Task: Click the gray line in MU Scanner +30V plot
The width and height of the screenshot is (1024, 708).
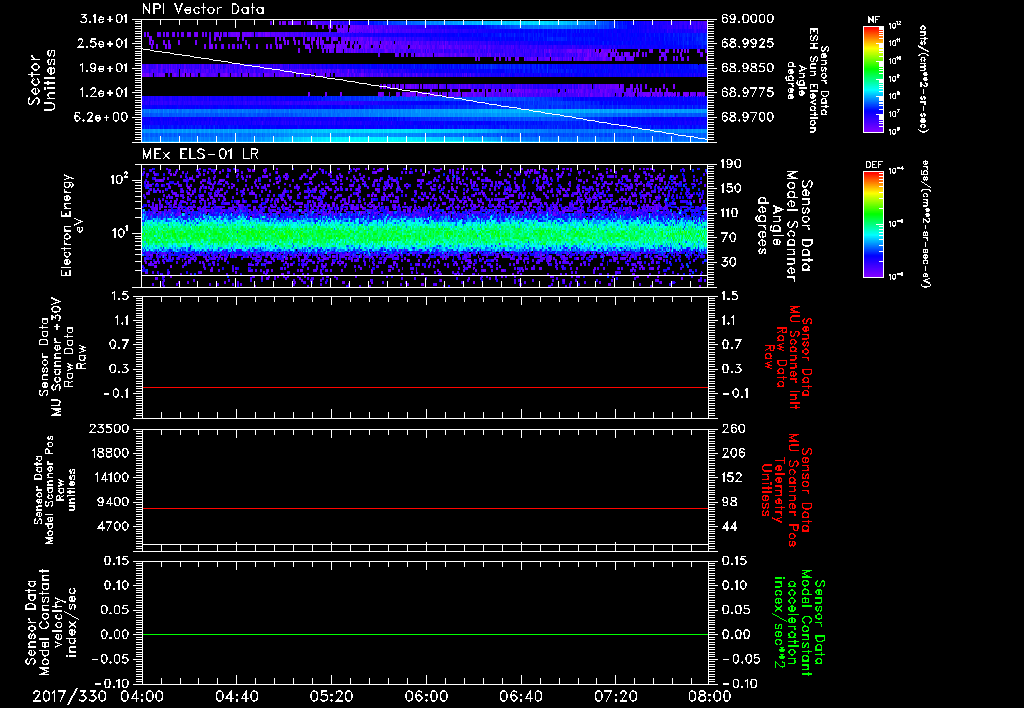Action: click(x=425, y=387)
